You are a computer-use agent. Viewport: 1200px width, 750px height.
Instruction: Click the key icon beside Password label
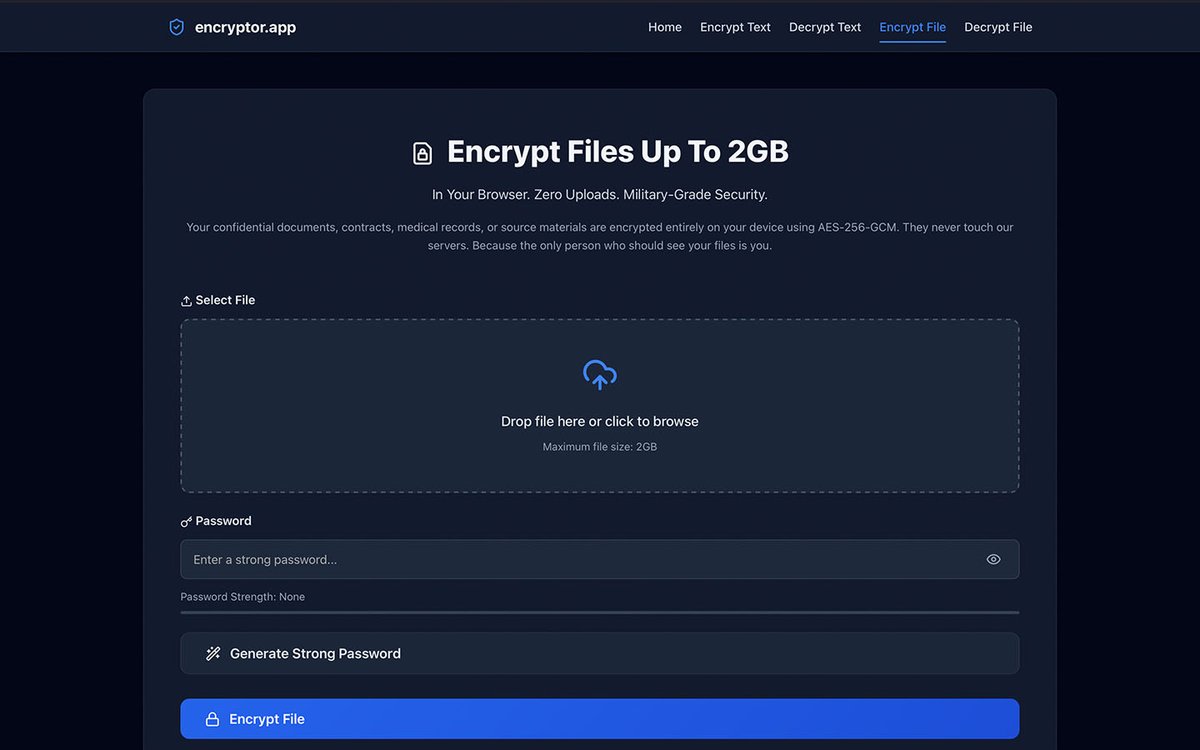[x=186, y=522]
